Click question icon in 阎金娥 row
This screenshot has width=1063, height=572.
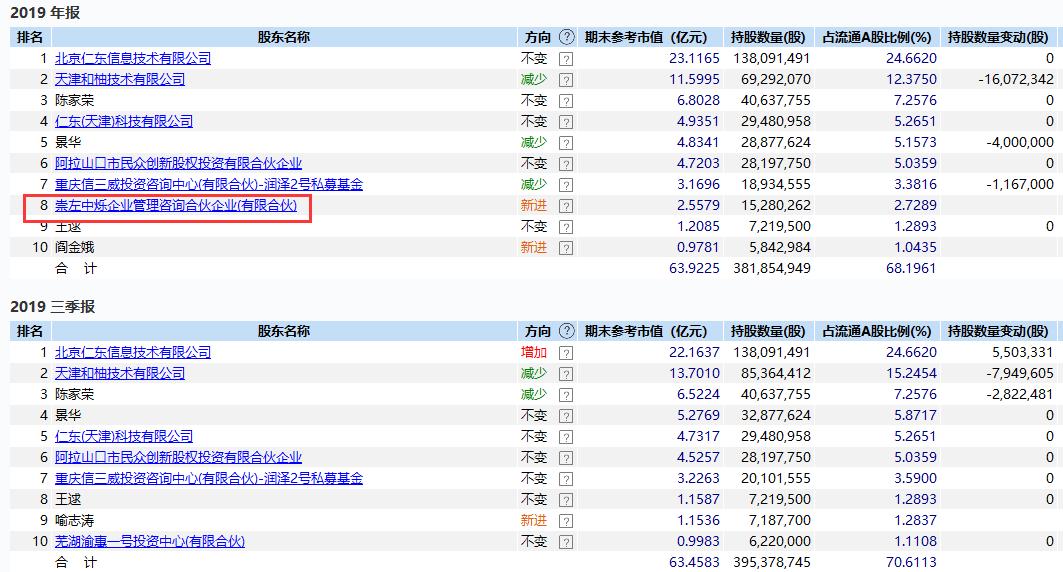(566, 248)
